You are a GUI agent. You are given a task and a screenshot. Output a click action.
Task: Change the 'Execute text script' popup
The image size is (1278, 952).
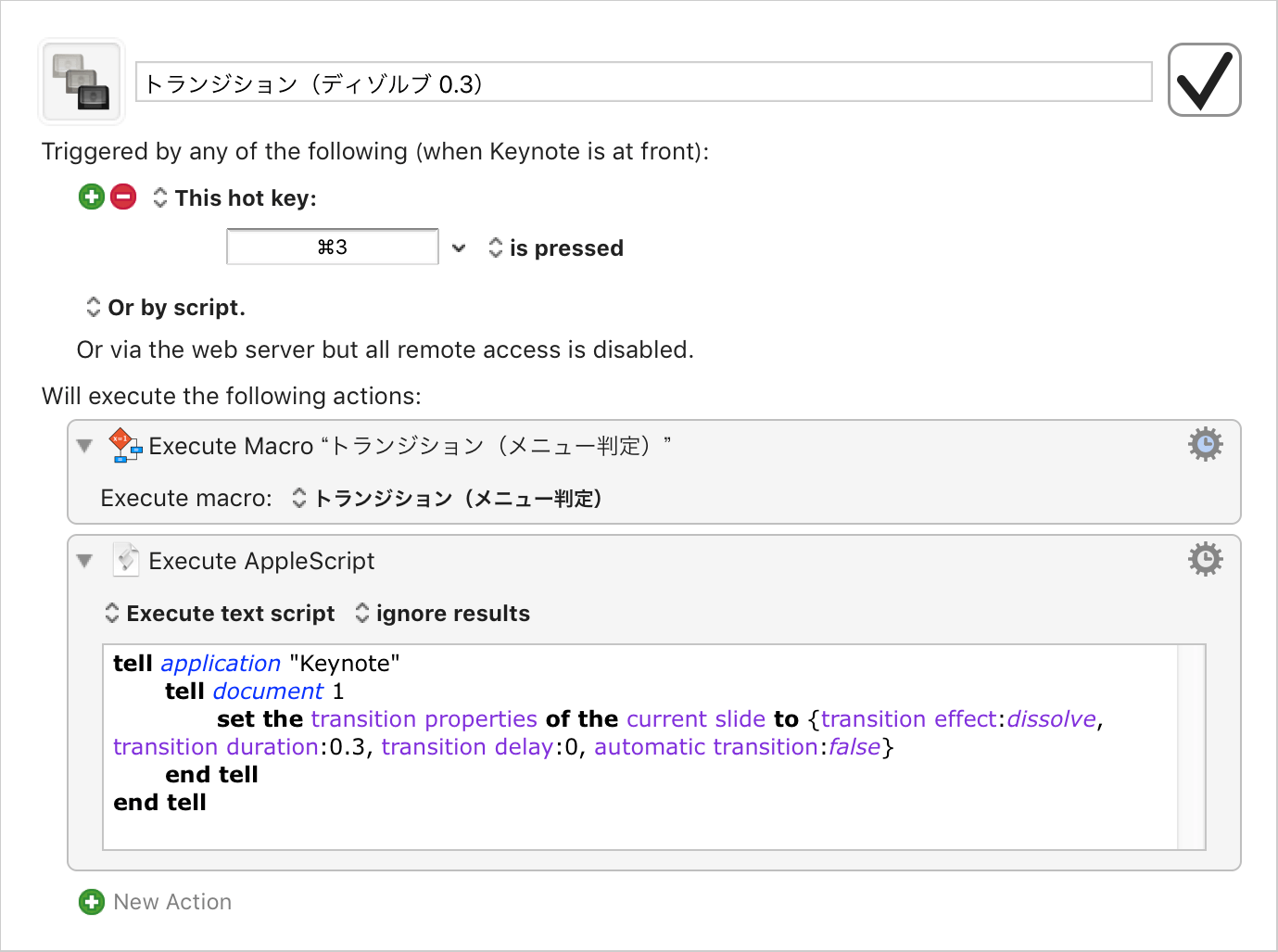pos(221,613)
